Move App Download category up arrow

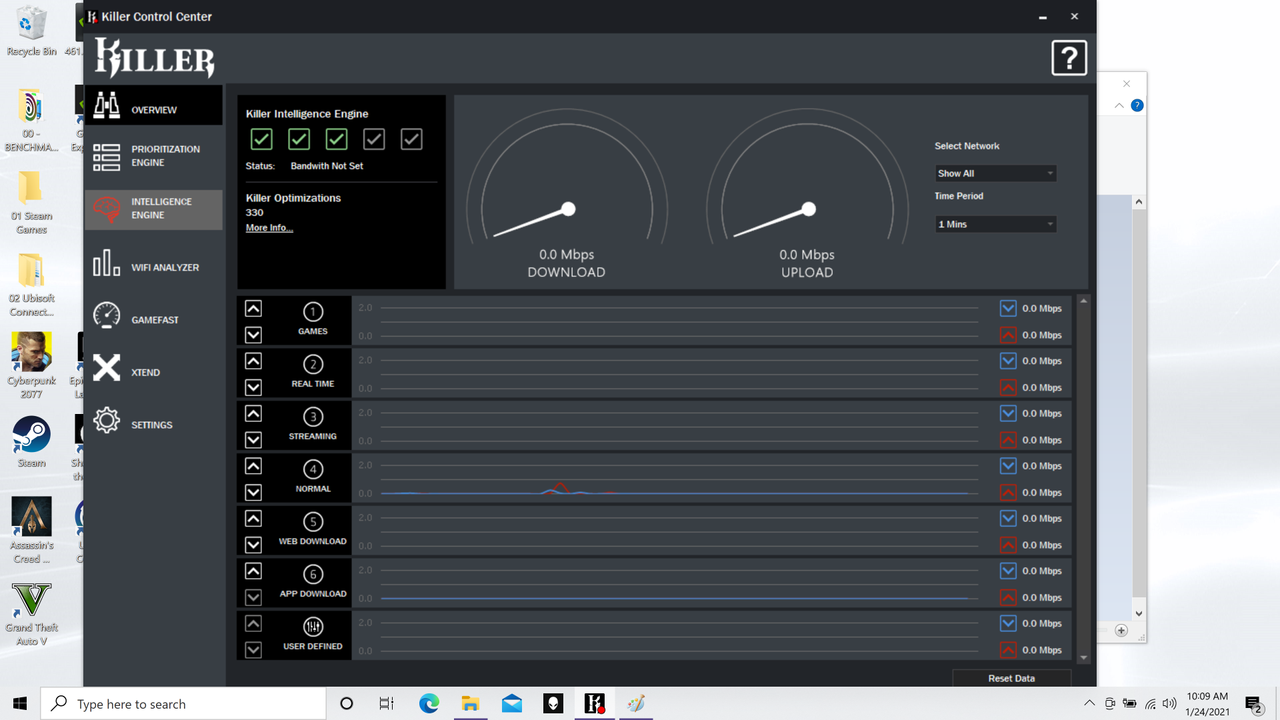click(253, 571)
